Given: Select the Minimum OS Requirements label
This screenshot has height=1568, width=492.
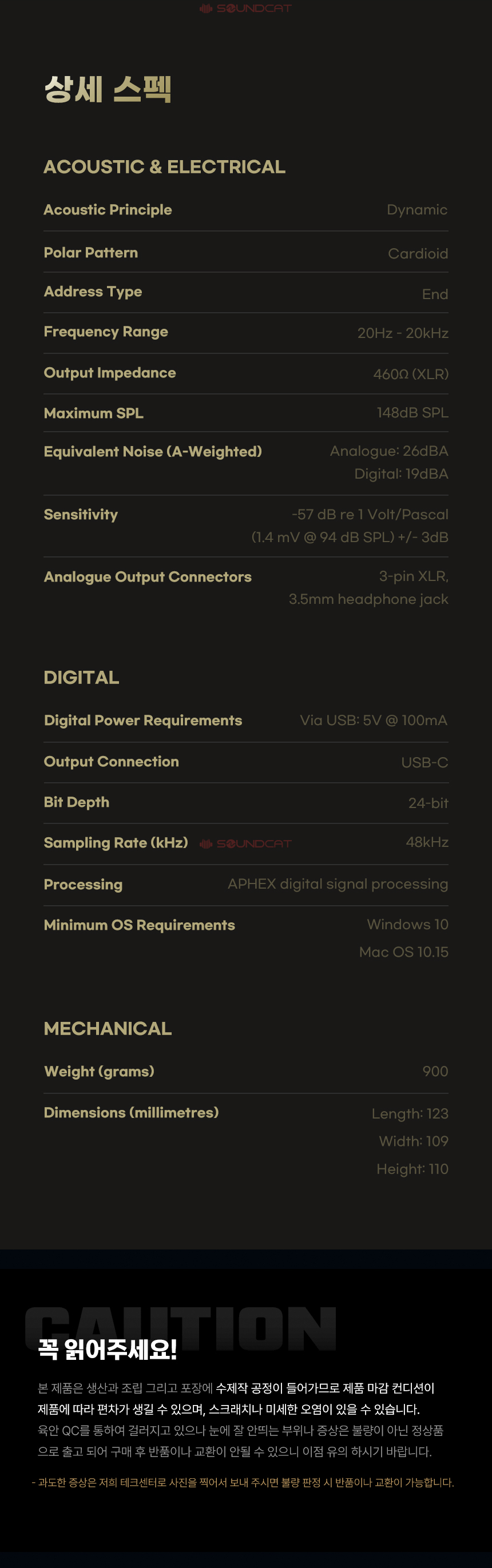Looking at the screenshot, I should (x=140, y=925).
